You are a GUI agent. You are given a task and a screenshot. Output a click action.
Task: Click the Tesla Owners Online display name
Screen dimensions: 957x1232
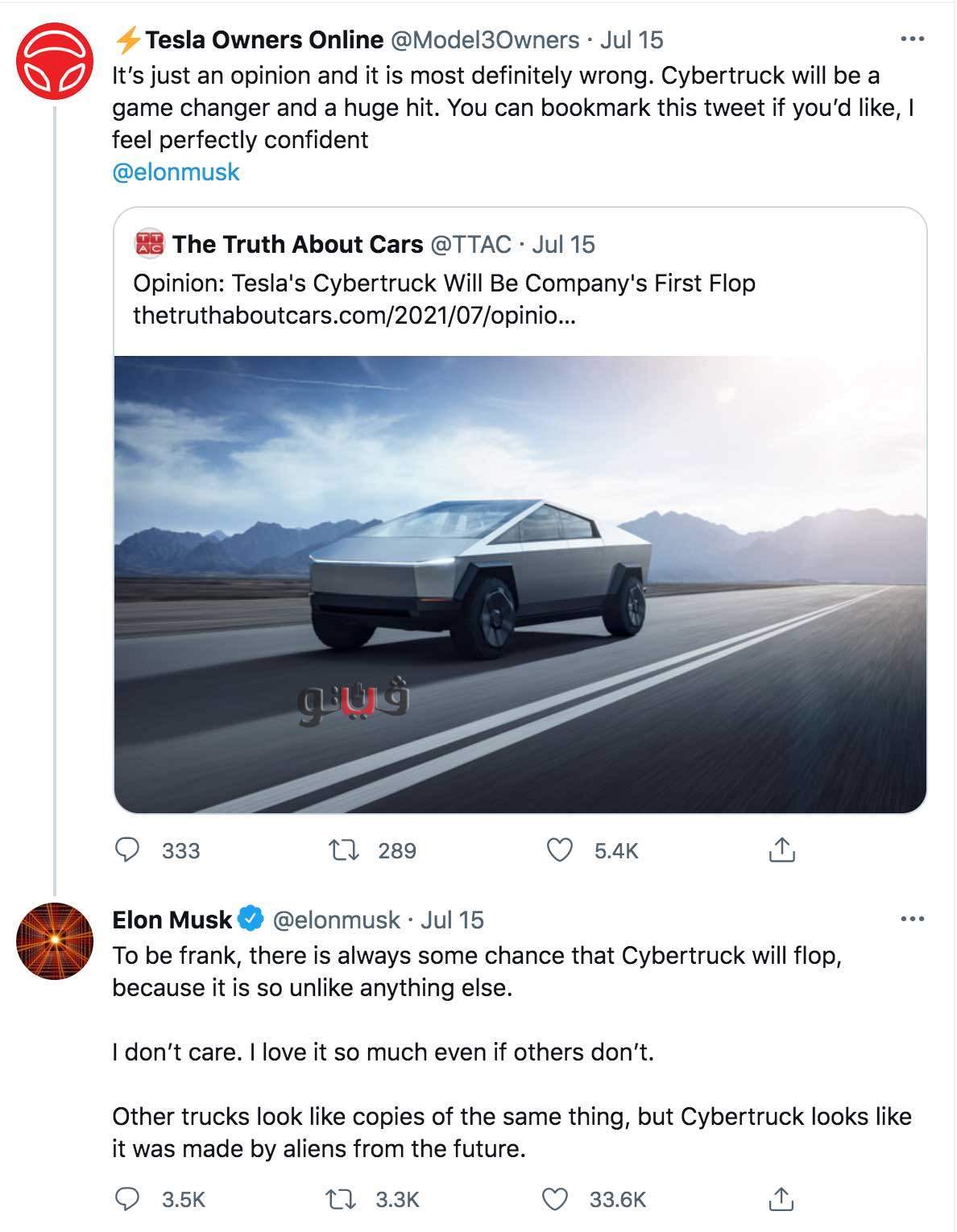tap(264, 39)
